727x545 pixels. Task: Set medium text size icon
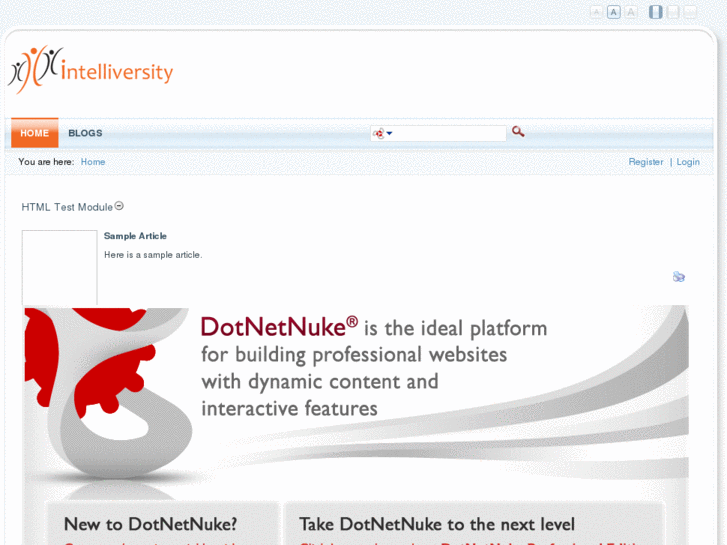[613, 12]
